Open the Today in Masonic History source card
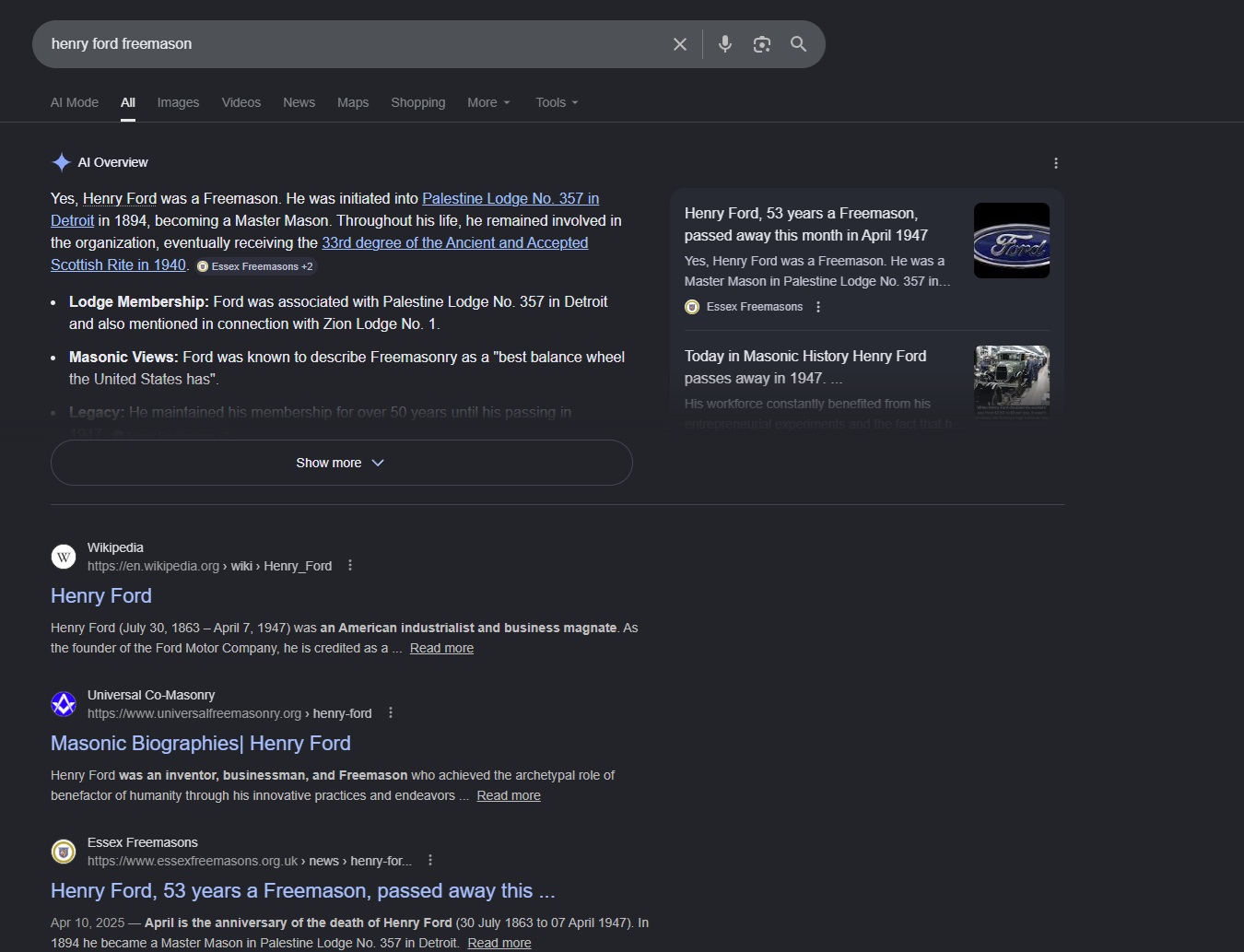The image size is (1244, 952). (805, 368)
